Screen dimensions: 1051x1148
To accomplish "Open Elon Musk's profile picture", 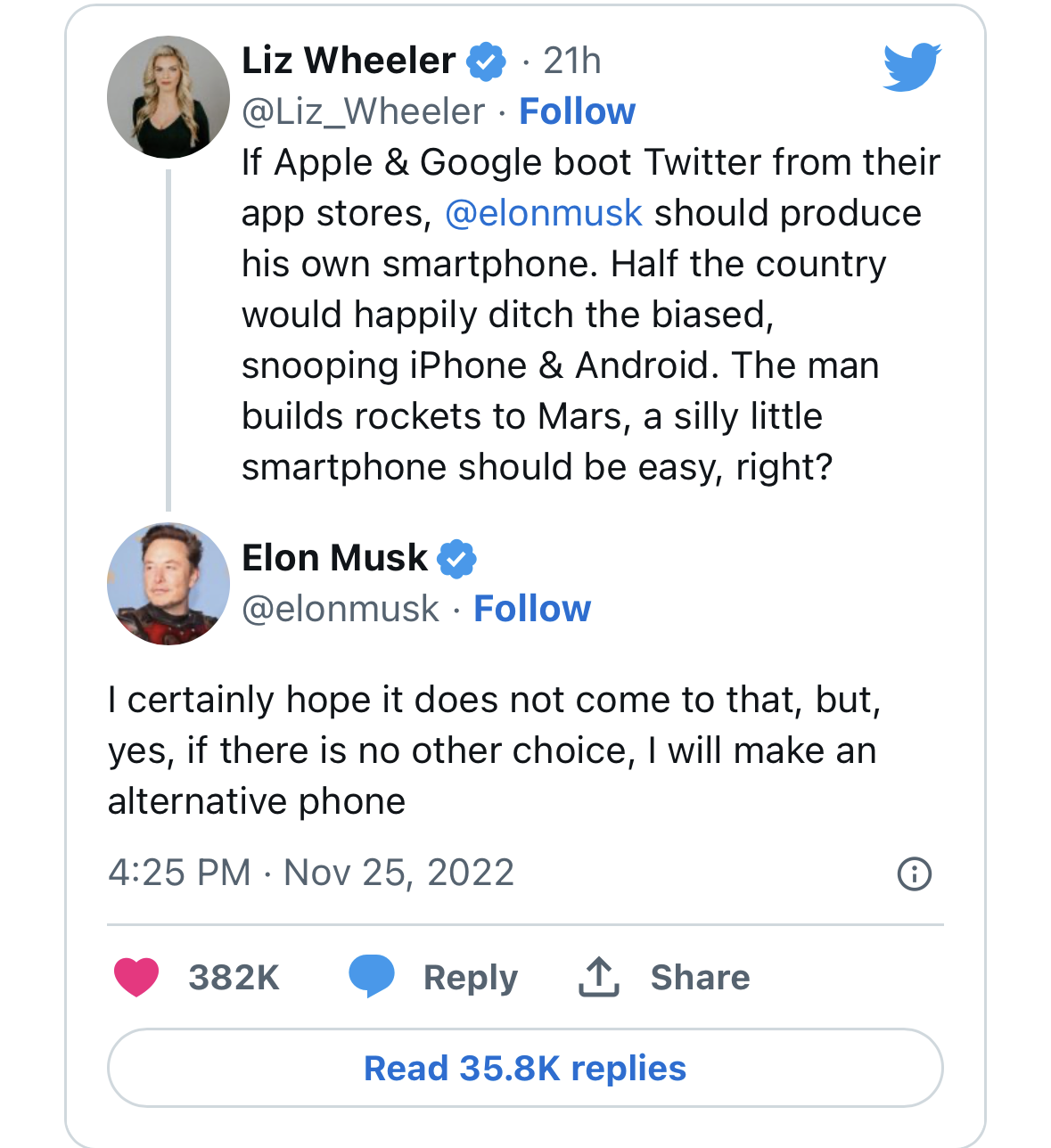I will click(168, 584).
